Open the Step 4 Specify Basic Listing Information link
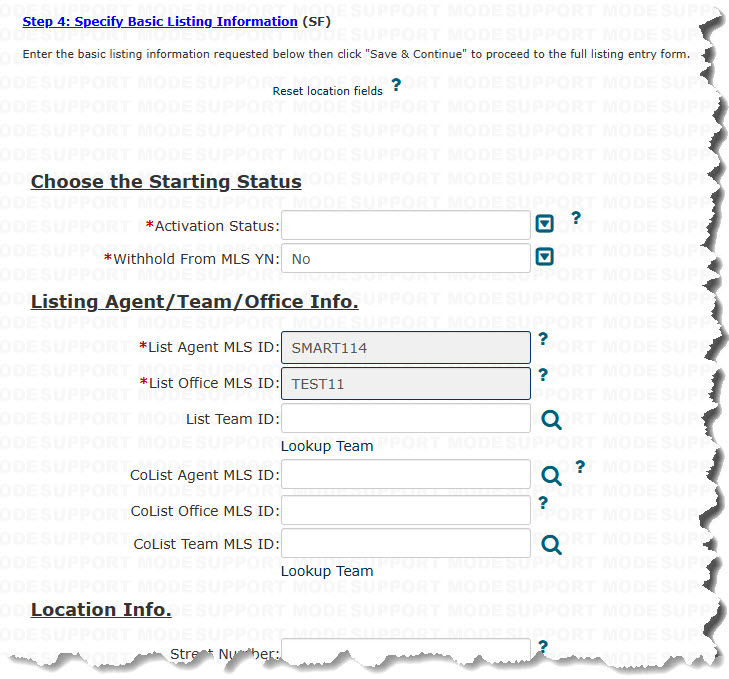The image size is (729, 679). pos(160,22)
